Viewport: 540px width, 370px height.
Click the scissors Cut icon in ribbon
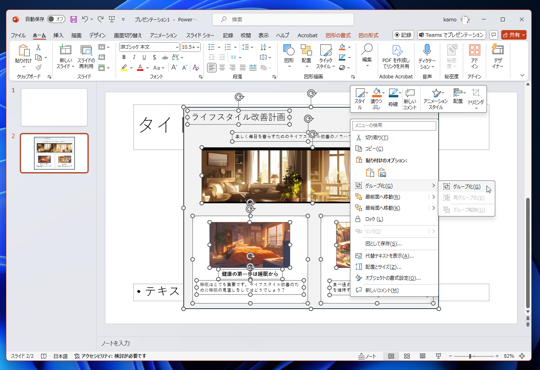pos(38,48)
